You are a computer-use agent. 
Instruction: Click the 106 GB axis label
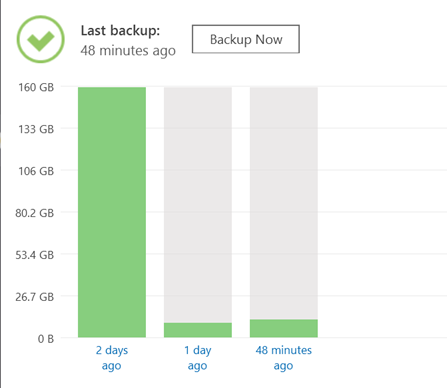click(36, 171)
